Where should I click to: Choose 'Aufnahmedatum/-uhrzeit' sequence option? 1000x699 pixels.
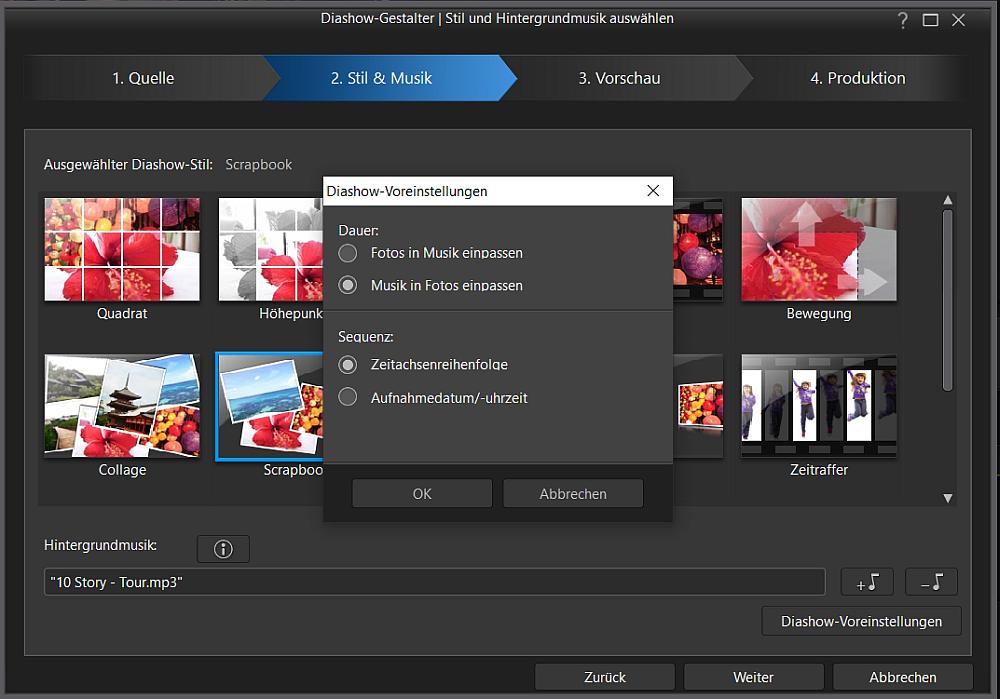click(348, 397)
